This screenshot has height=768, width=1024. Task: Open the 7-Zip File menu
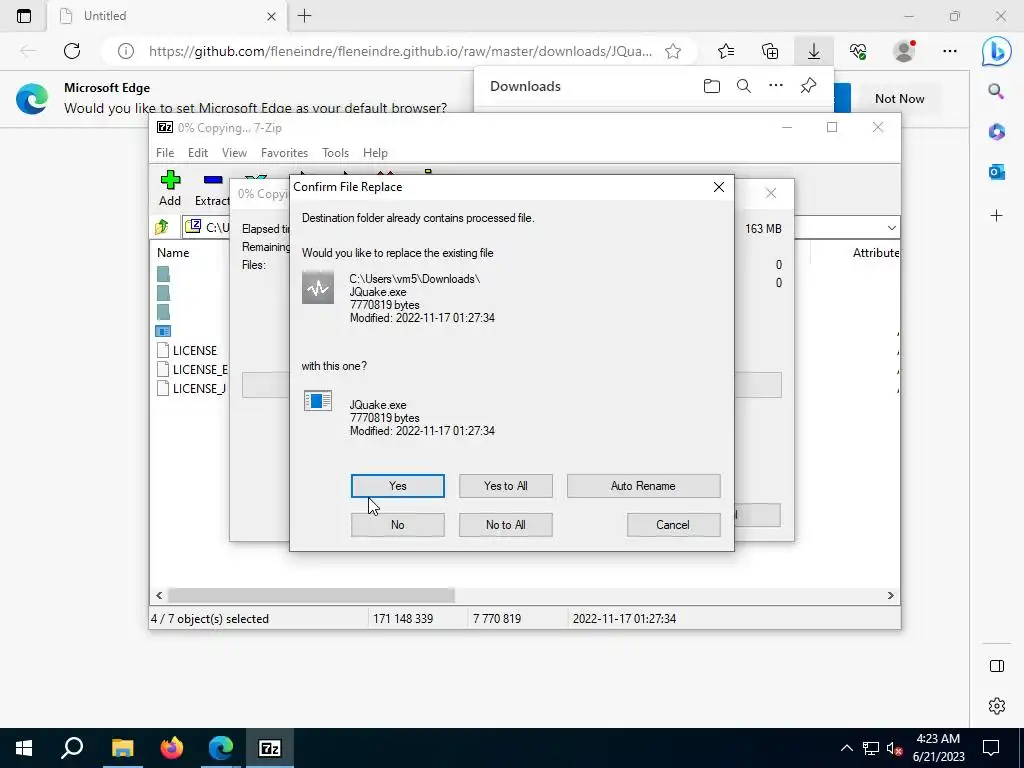point(165,153)
